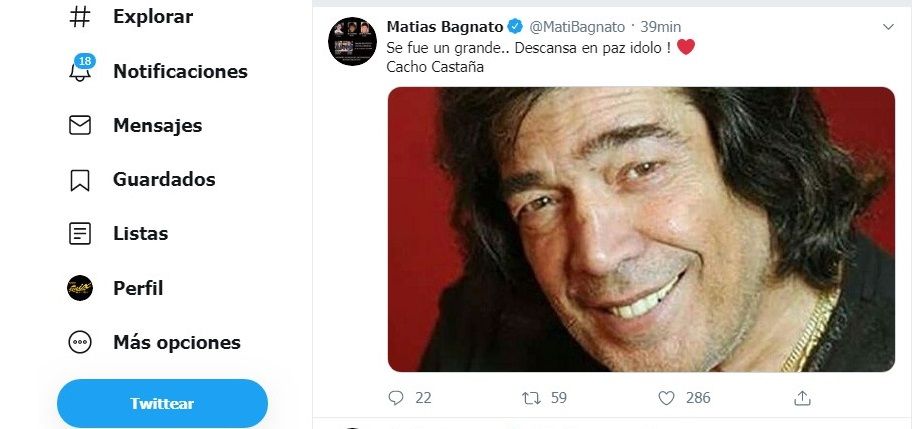Click the Más opciones ellipsis icon

tap(80, 342)
